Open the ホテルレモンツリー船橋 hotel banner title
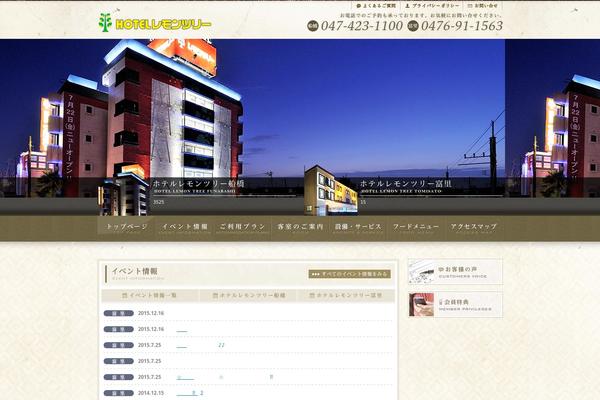The image size is (600, 400). point(198,184)
